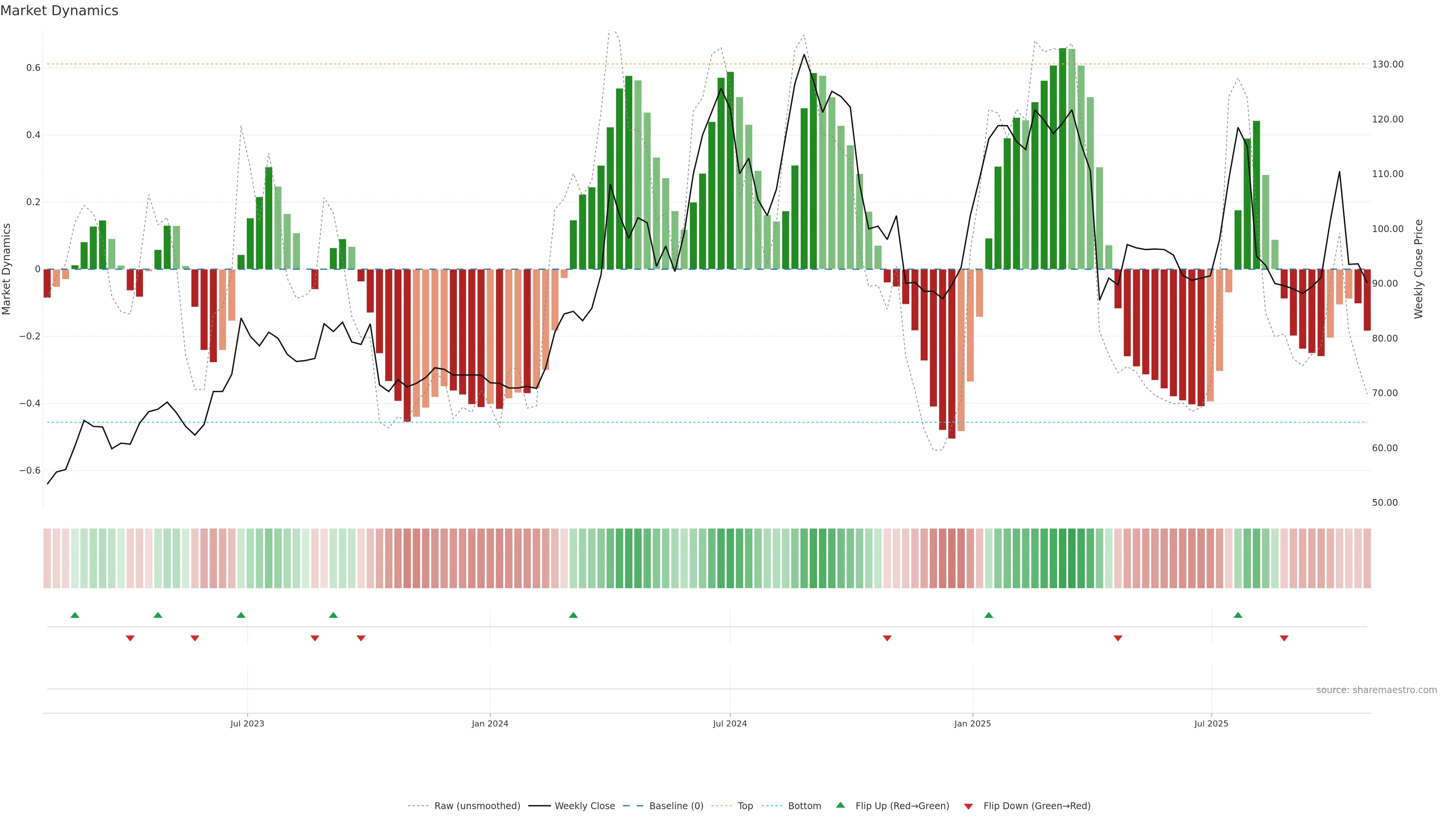This screenshot has height=819, width=1456.
Task: Click the red flip-down marker near April 2025
Action: (1117, 638)
